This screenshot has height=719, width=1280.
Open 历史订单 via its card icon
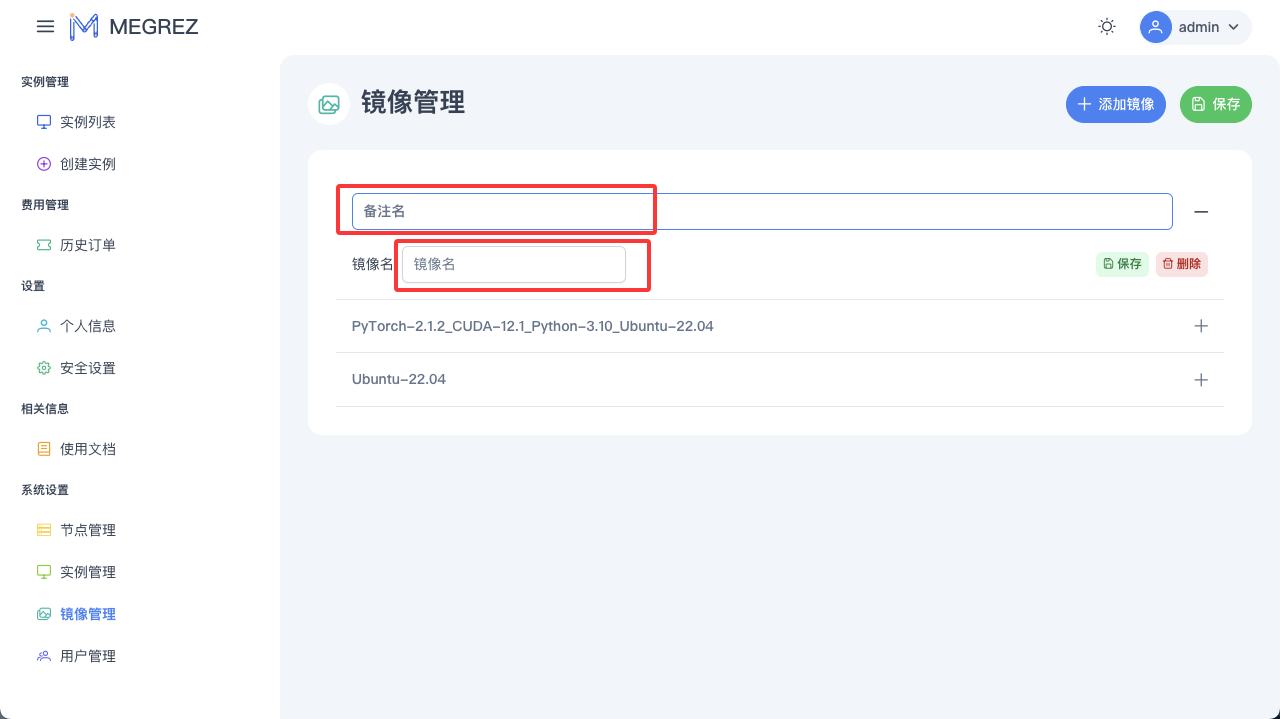pos(43,244)
